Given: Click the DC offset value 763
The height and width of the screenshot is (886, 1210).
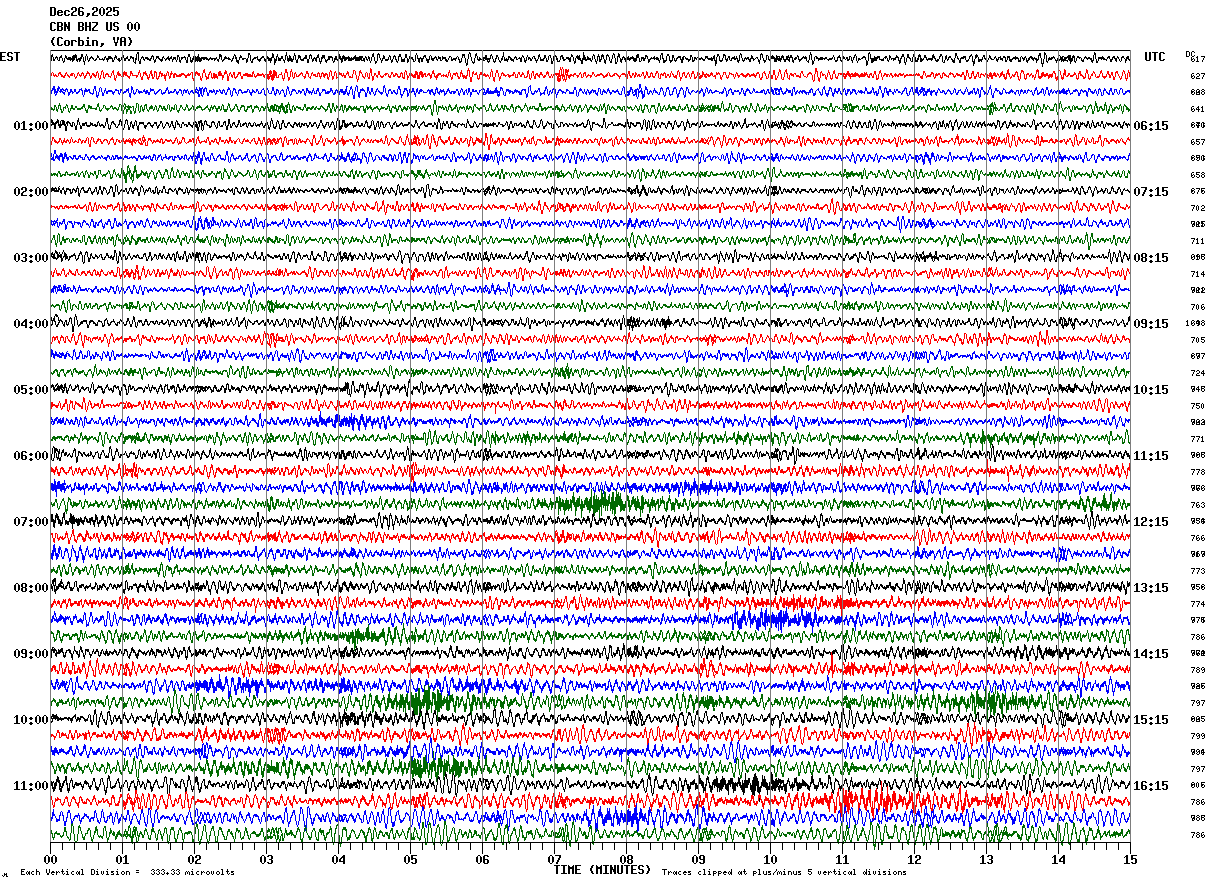Looking at the screenshot, I should click(1197, 505).
